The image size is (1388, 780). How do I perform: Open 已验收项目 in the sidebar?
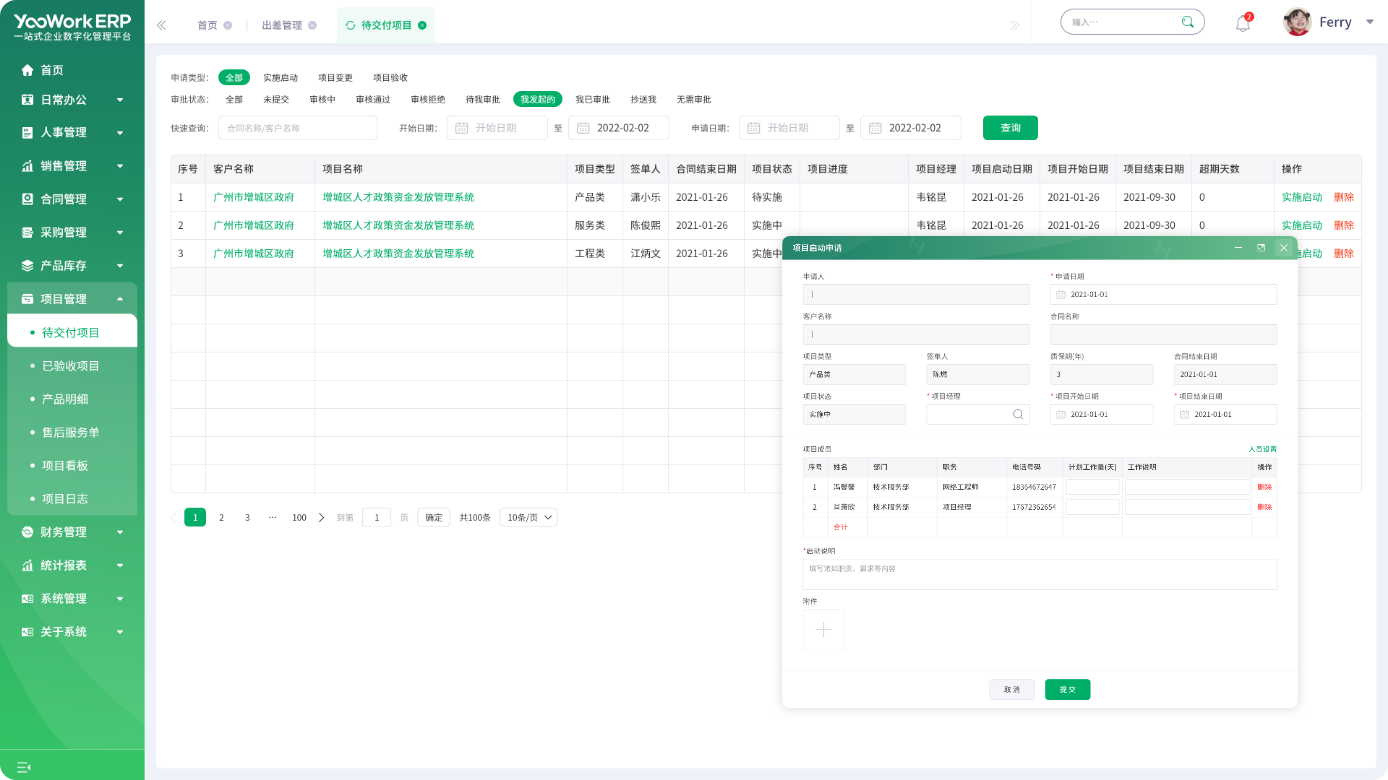point(70,366)
